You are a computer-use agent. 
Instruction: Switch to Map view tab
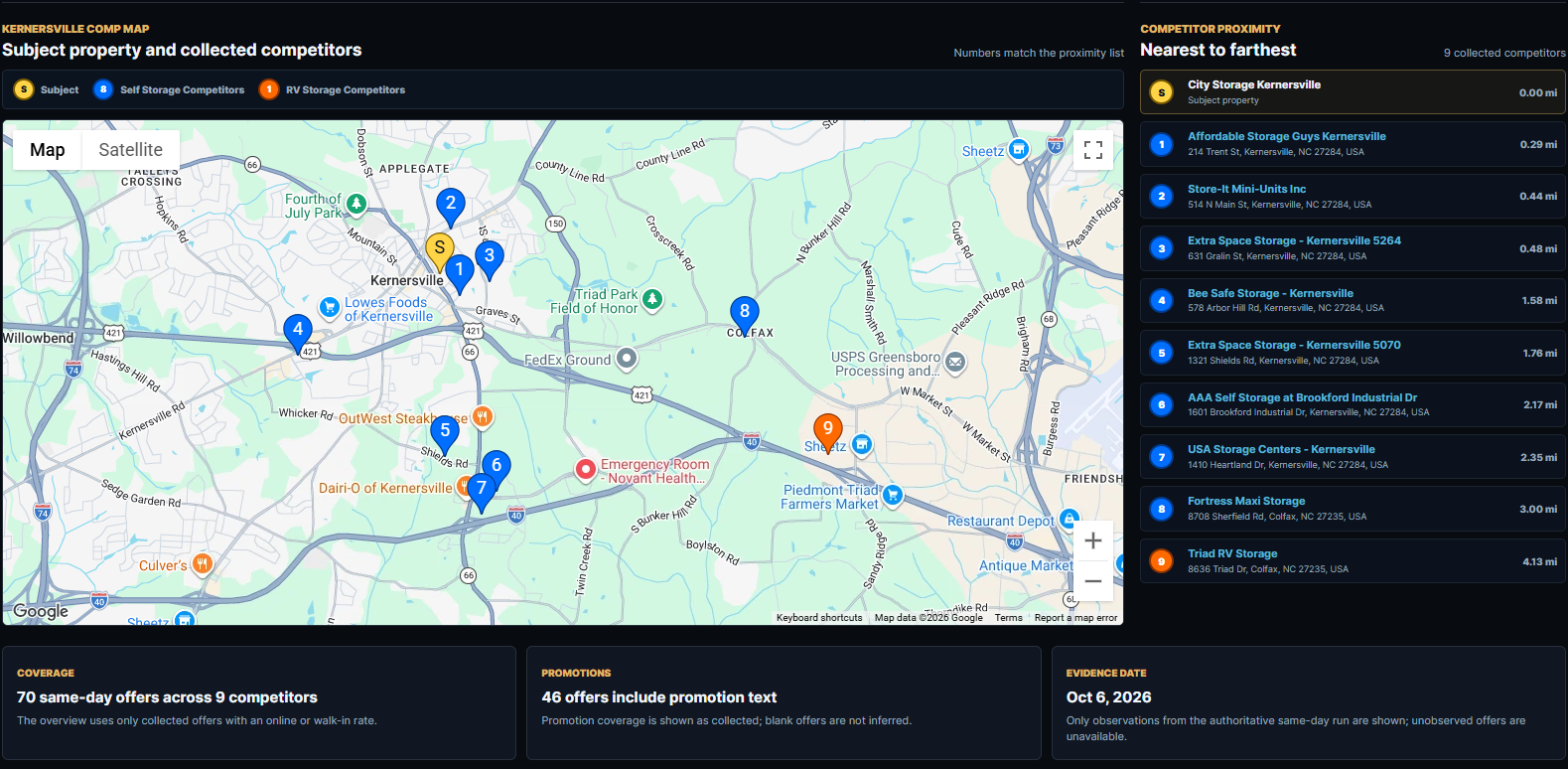(48, 150)
